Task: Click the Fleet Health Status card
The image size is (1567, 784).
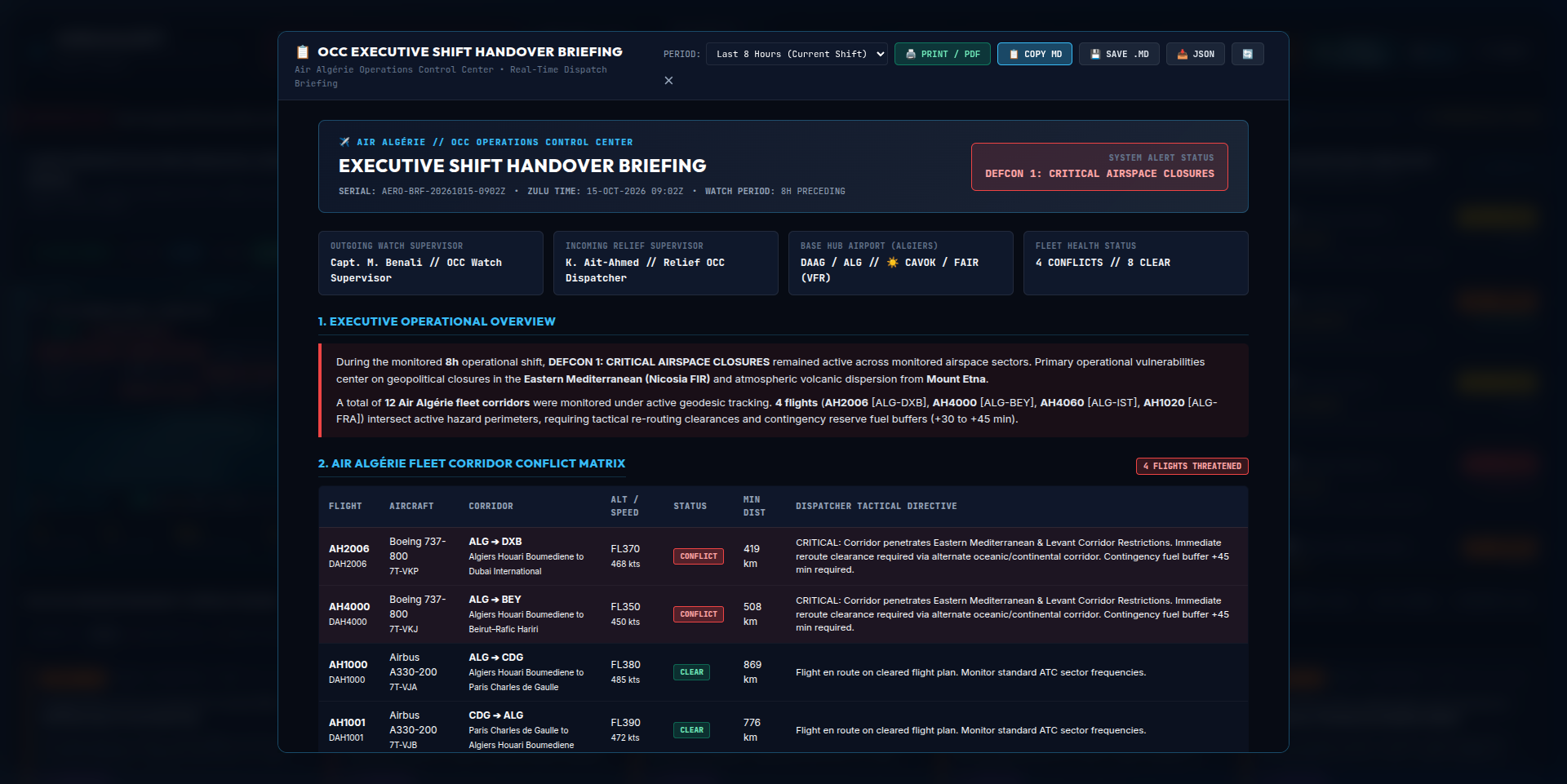Action: [x=1136, y=263]
